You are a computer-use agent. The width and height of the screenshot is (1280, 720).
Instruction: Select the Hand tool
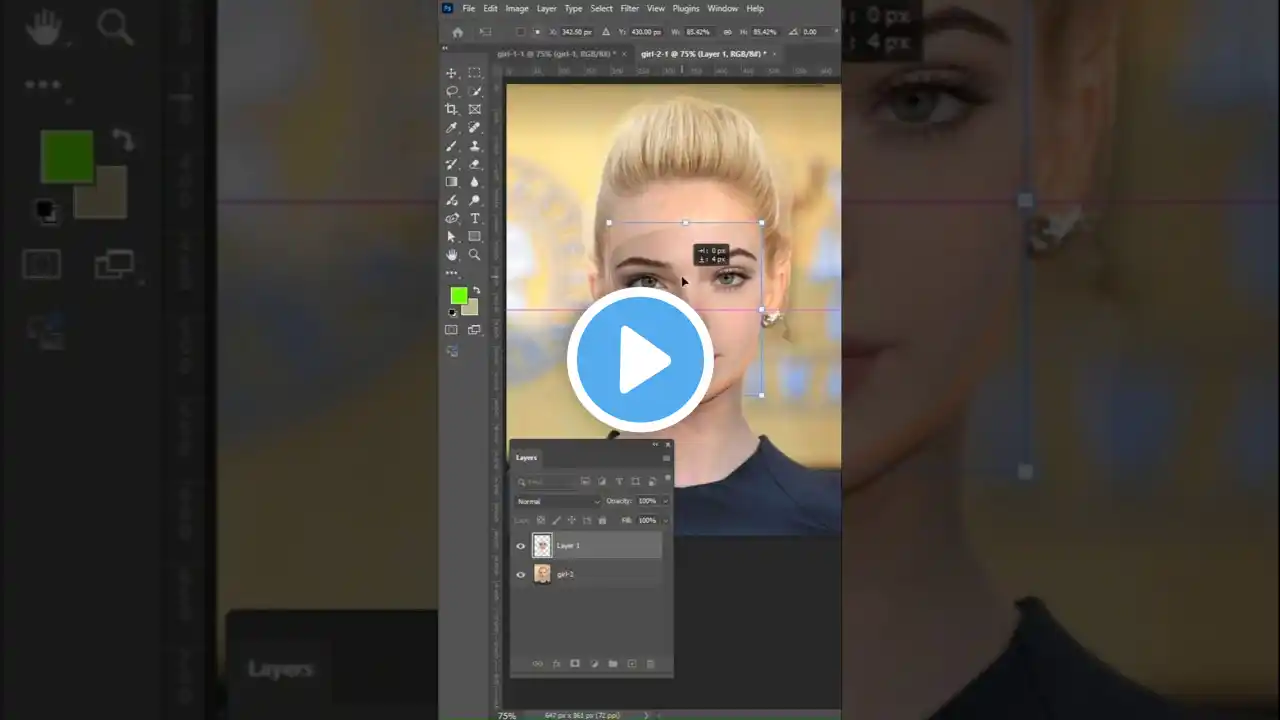tap(452, 255)
